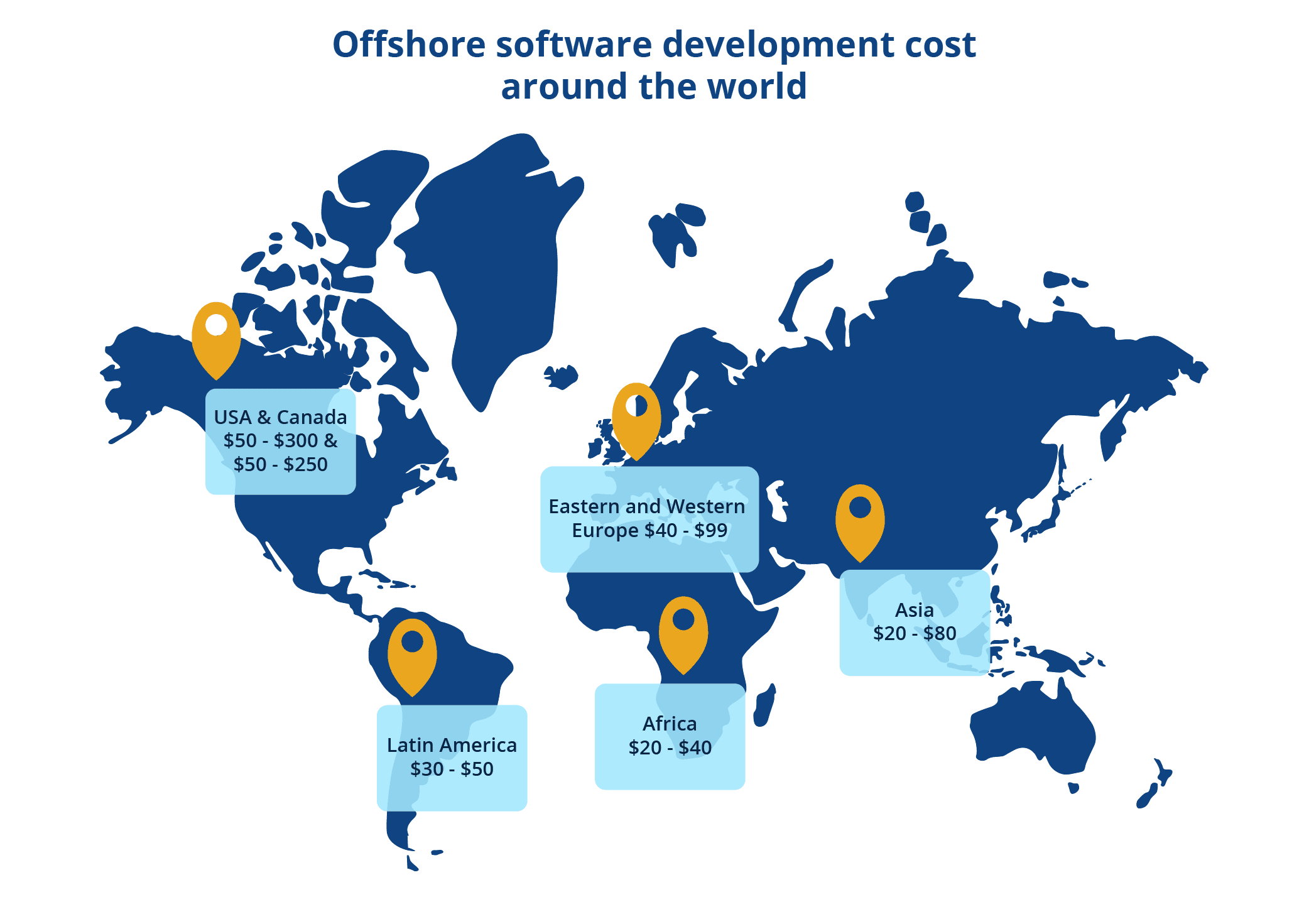Screen dimensions: 1309x924
Task: Click the "$50 - $250" text line
Action: [280, 465]
